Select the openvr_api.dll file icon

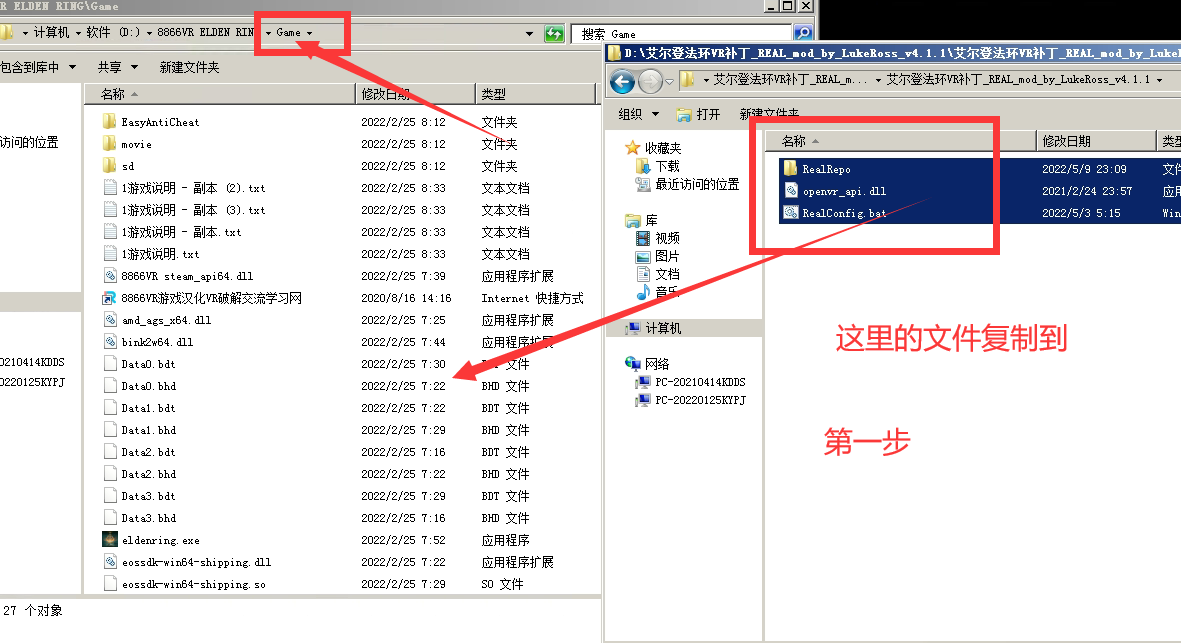791,190
